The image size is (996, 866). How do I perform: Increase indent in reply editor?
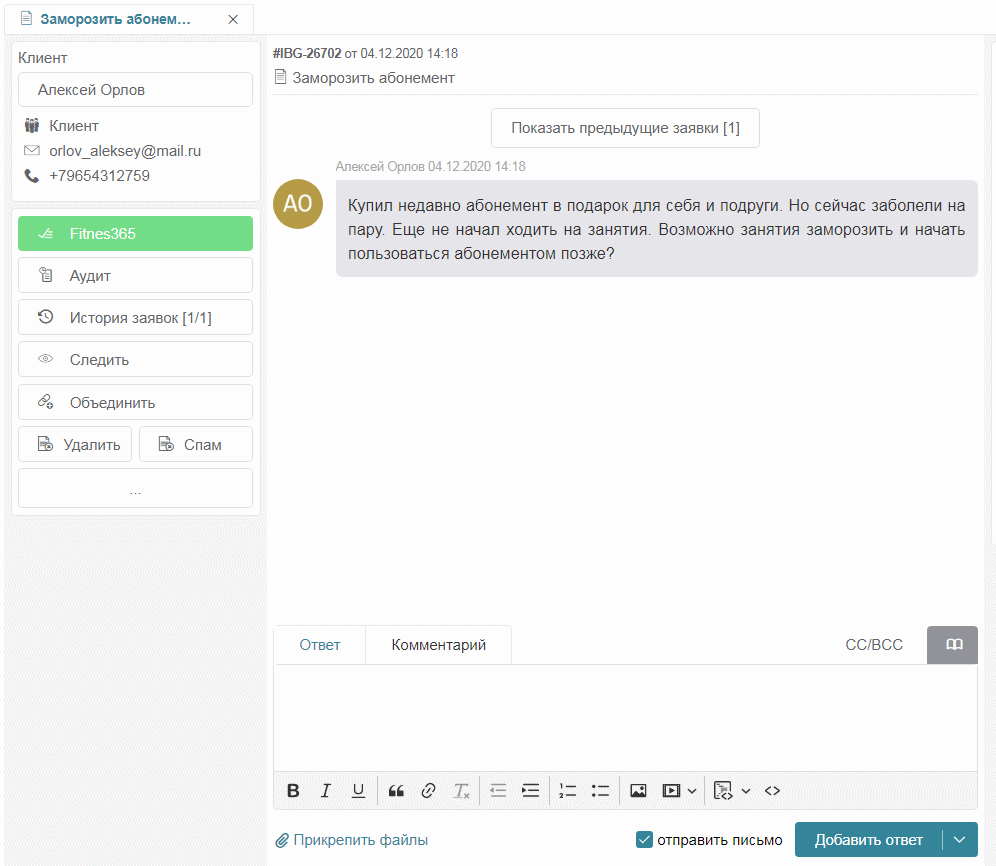(x=530, y=790)
